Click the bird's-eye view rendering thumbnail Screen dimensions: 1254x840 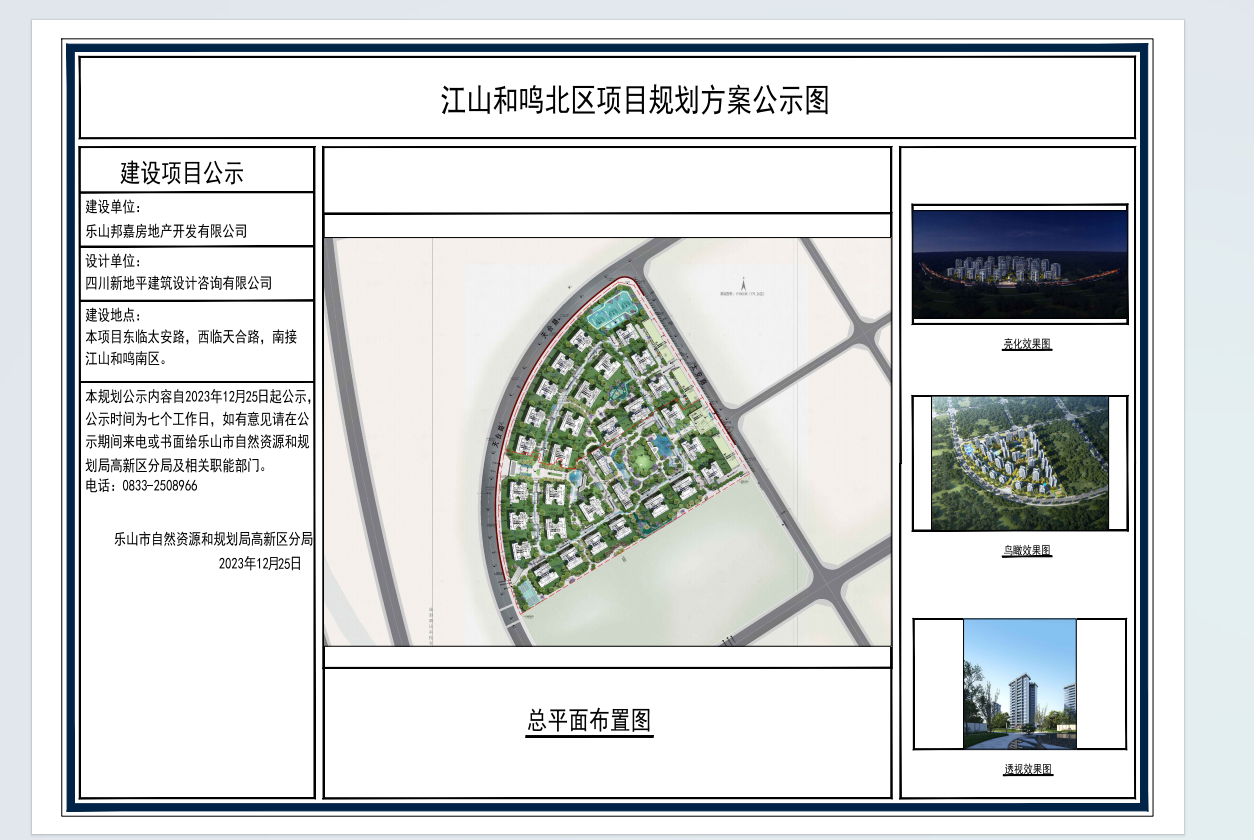(1020, 463)
